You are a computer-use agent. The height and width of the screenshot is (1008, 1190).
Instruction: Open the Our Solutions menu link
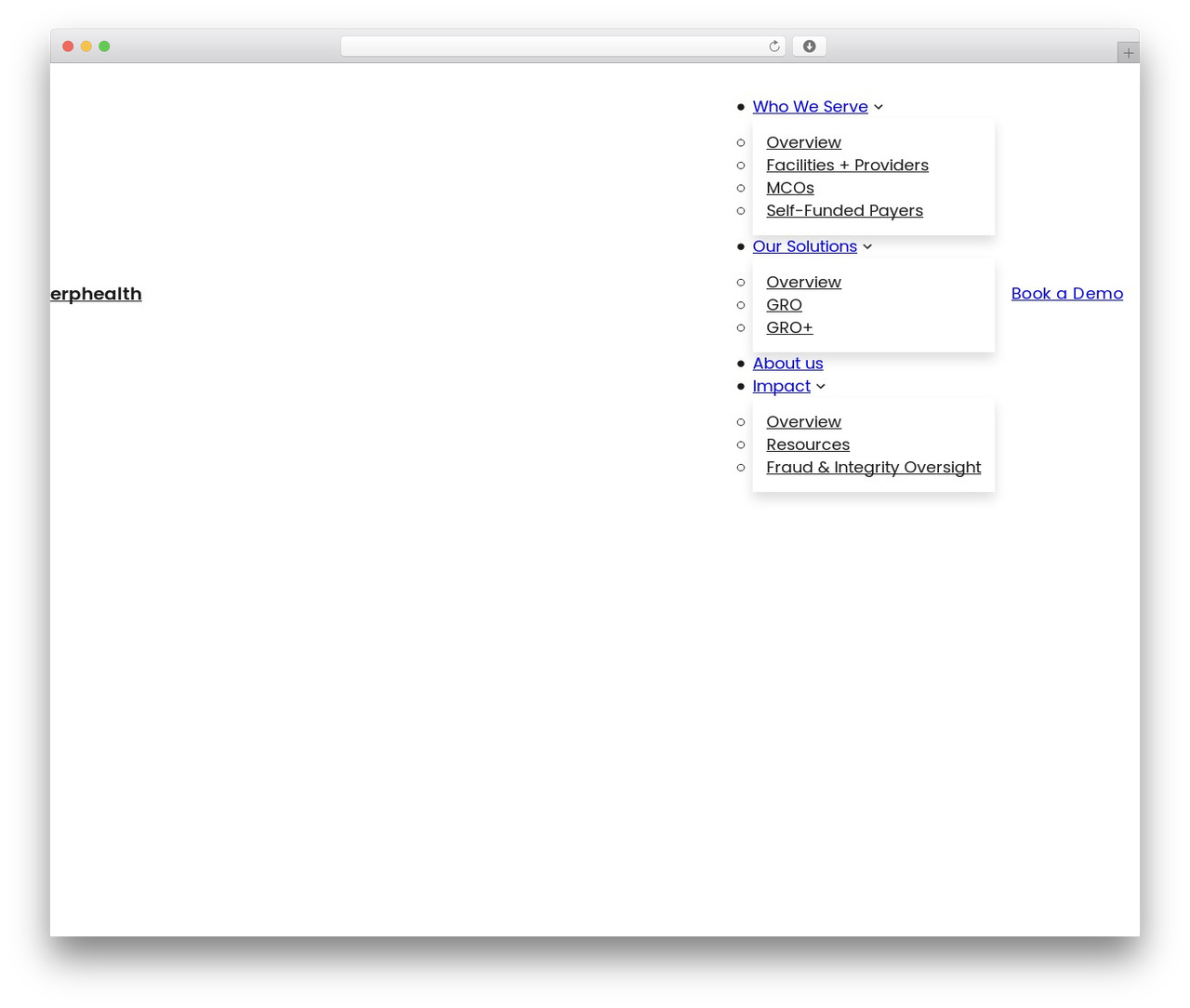[x=805, y=246]
